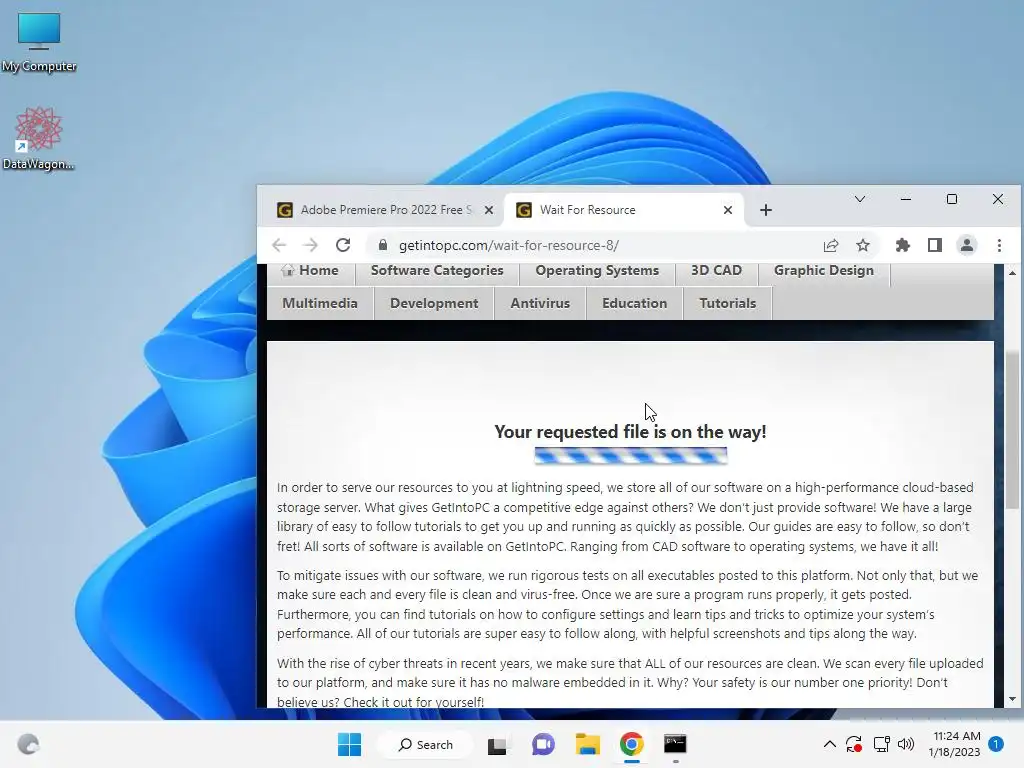
Task: Open Education menu
Action: (635, 303)
